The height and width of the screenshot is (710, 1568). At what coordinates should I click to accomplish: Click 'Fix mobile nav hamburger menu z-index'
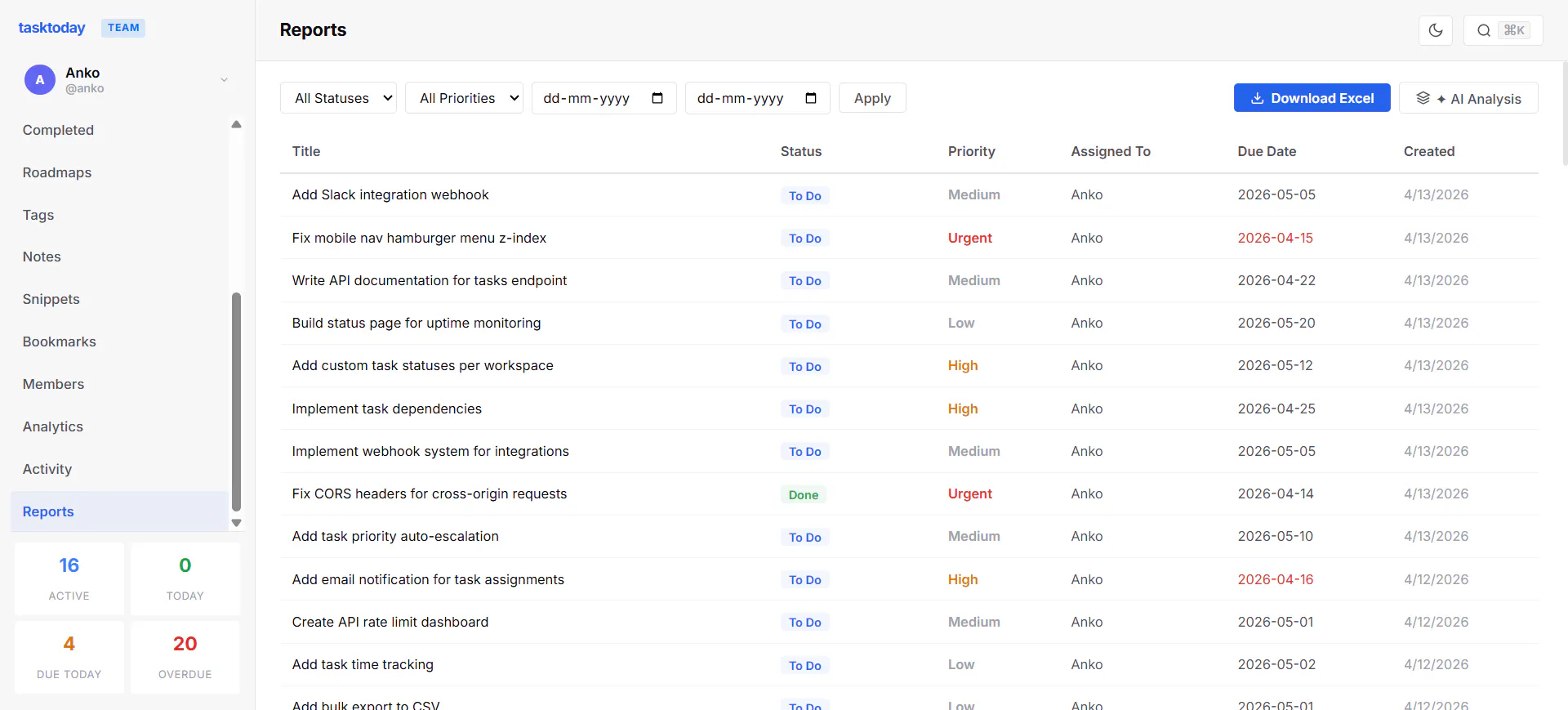pyautogui.click(x=419, y=238)
